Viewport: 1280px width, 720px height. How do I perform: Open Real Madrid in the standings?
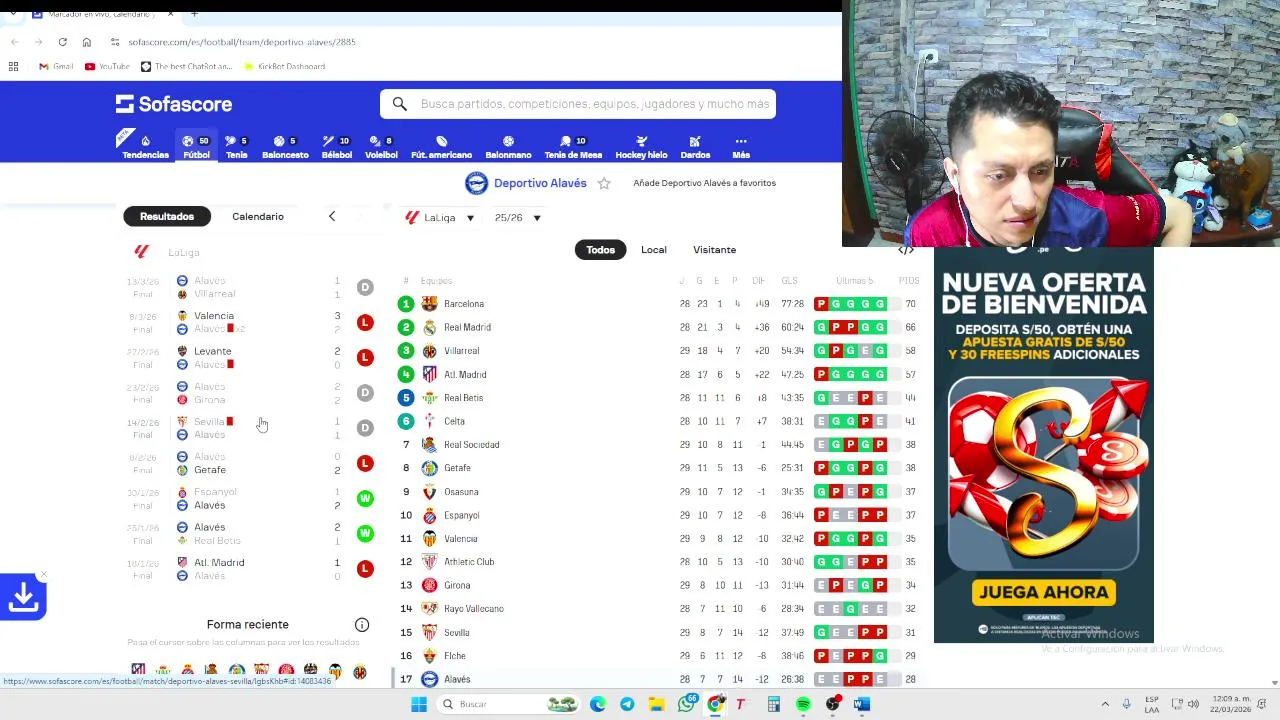[x=658, y=327]
